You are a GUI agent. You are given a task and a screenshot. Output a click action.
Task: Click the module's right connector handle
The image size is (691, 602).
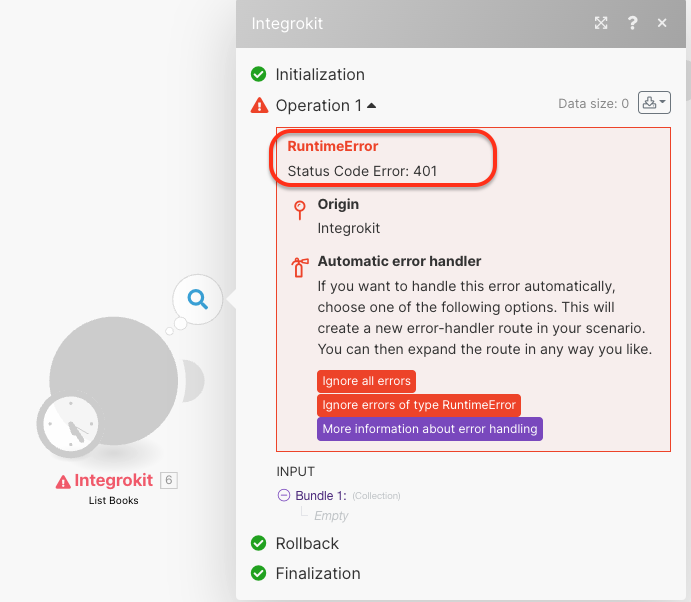[x=194, y=380]
